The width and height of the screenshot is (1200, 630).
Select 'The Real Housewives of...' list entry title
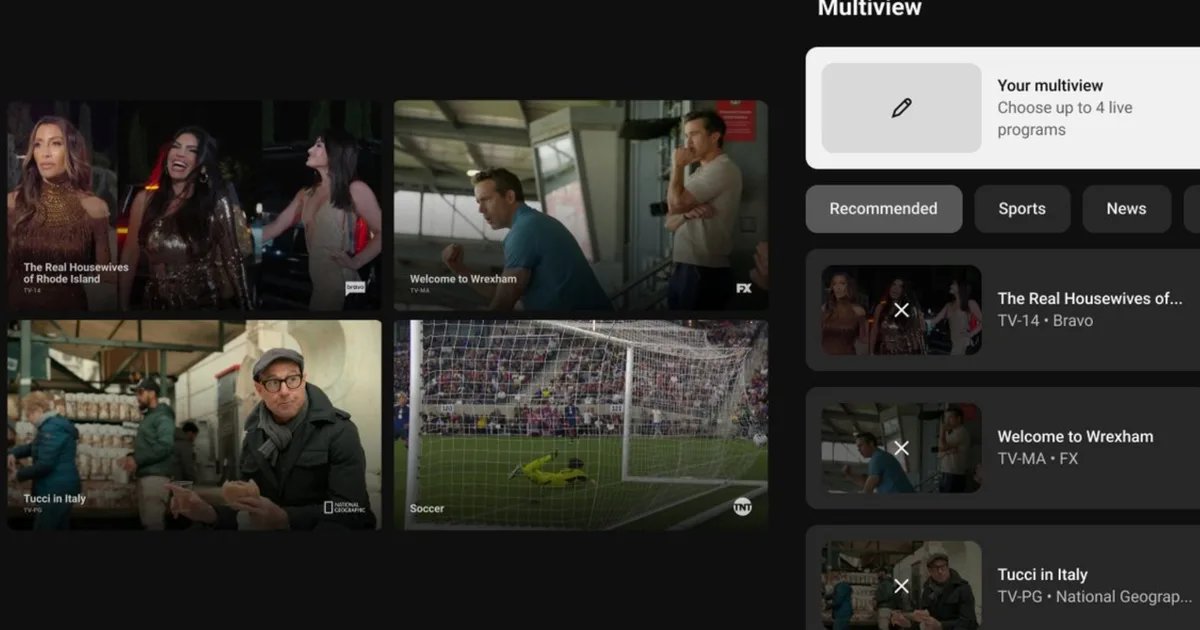click(1089, 298)
